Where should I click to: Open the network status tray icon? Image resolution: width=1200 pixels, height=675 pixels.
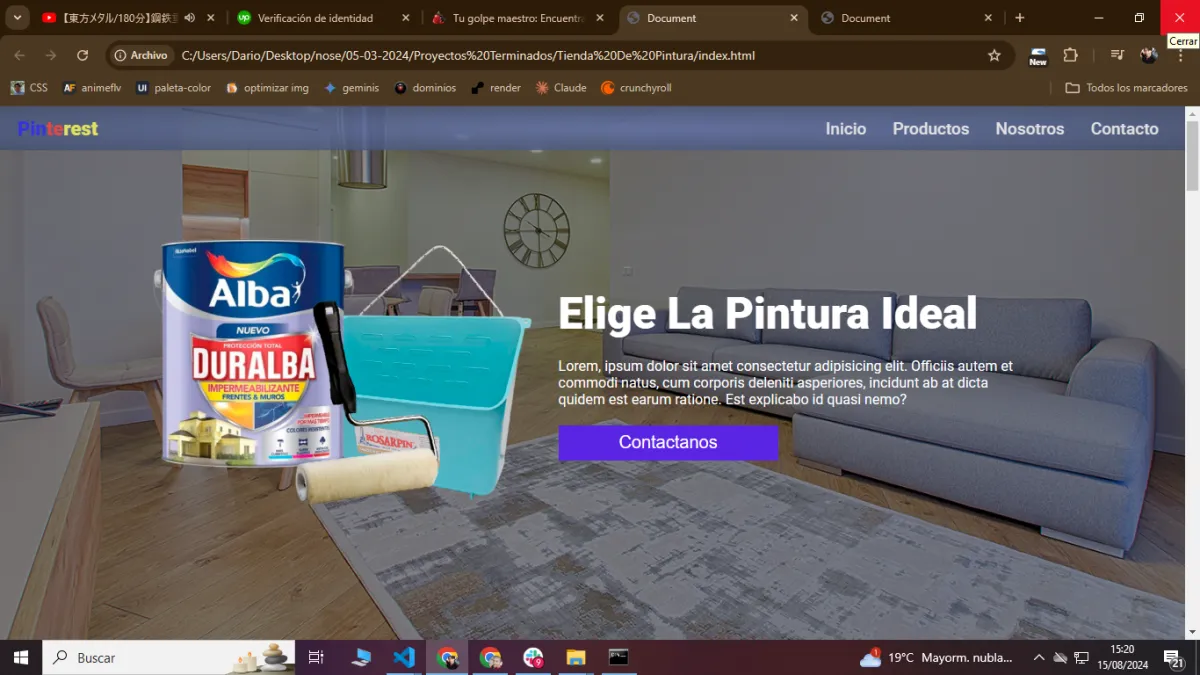point(1081,658)
